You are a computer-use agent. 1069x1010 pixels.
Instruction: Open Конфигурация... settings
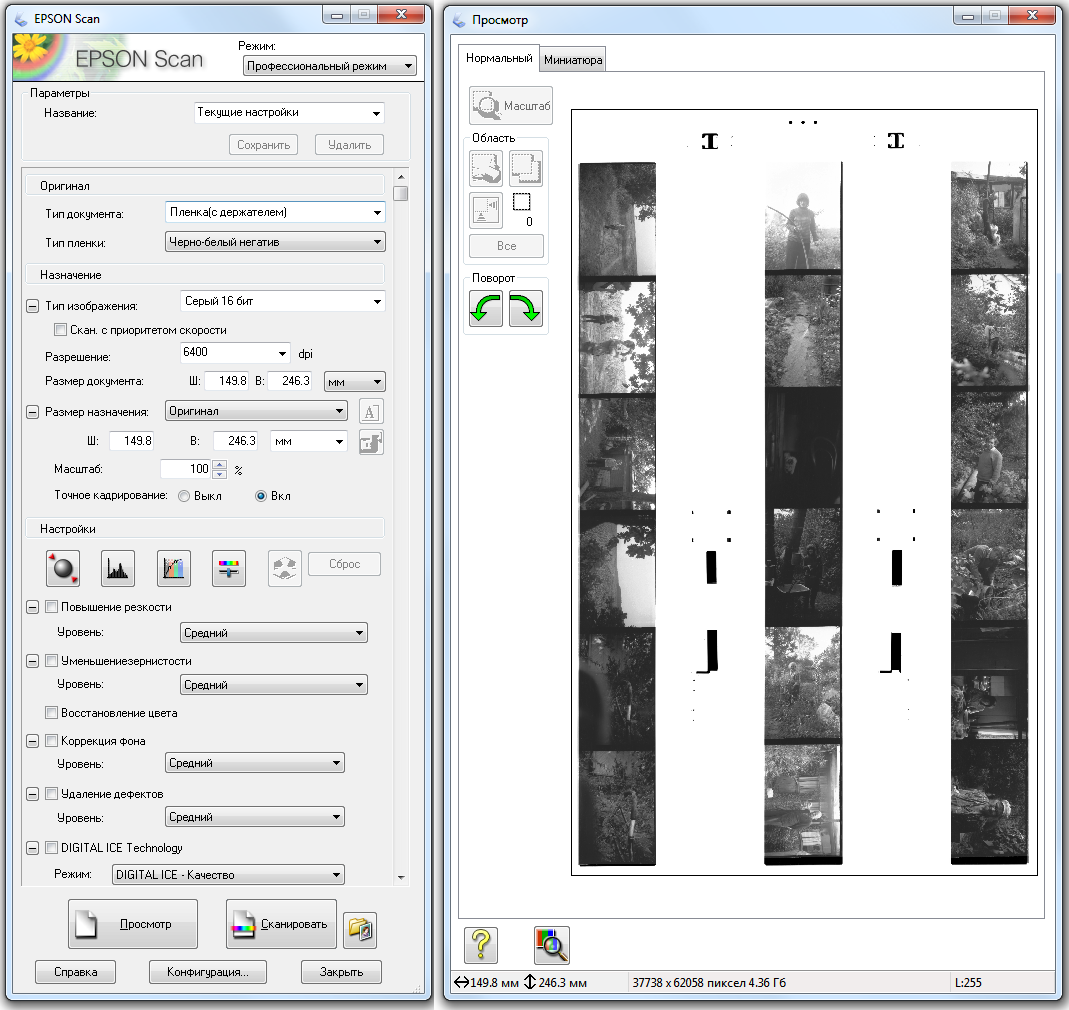pyautogui.click(x=208, y=972)
